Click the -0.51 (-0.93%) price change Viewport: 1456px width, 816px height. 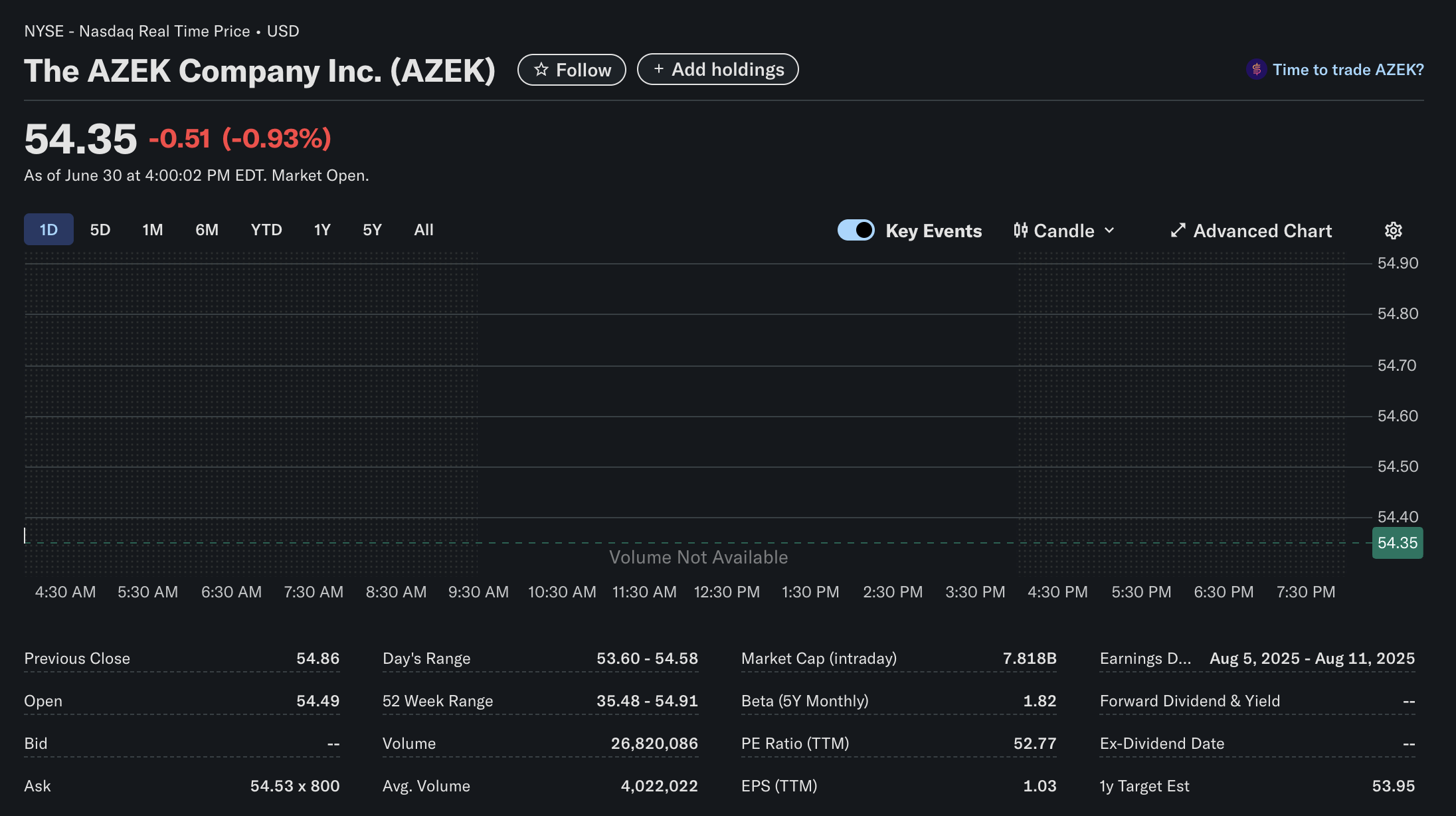point(240,139)
